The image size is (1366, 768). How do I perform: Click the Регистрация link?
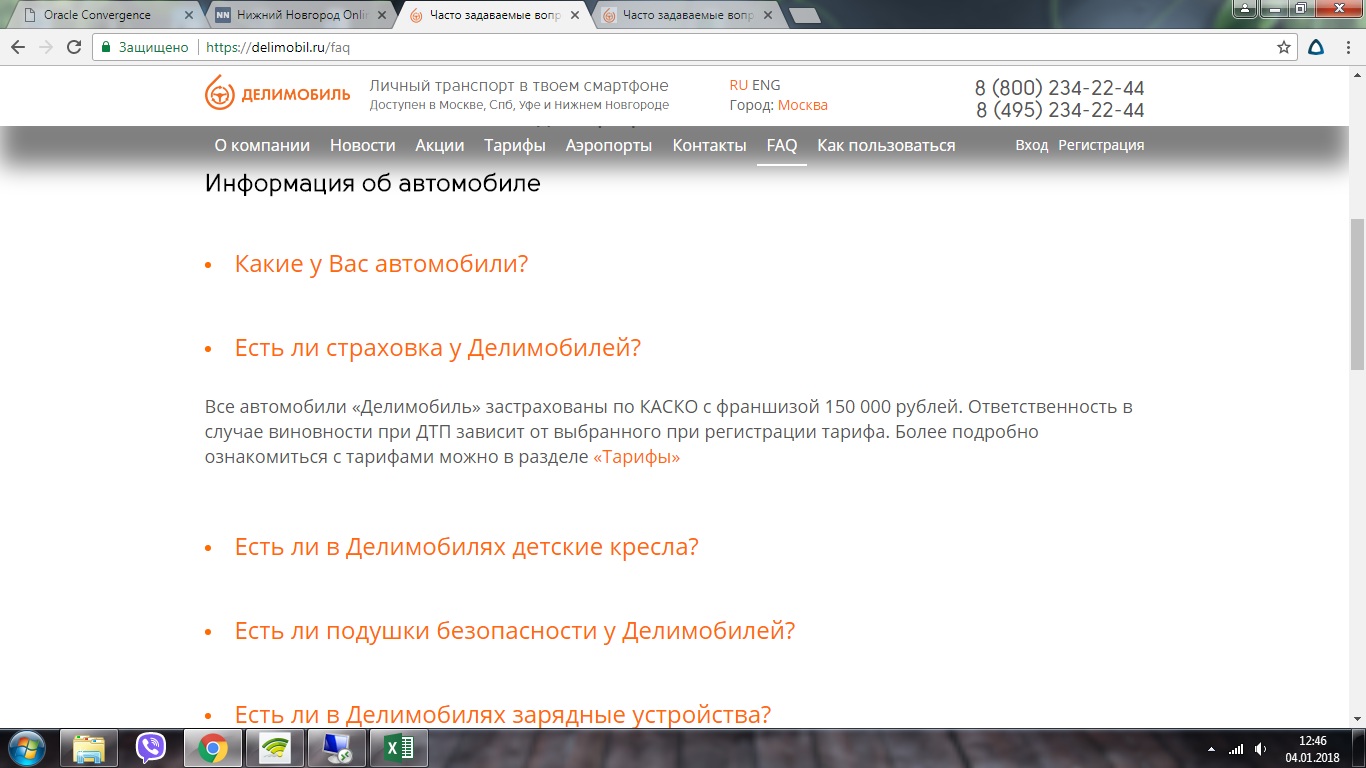pos(1101,145)
